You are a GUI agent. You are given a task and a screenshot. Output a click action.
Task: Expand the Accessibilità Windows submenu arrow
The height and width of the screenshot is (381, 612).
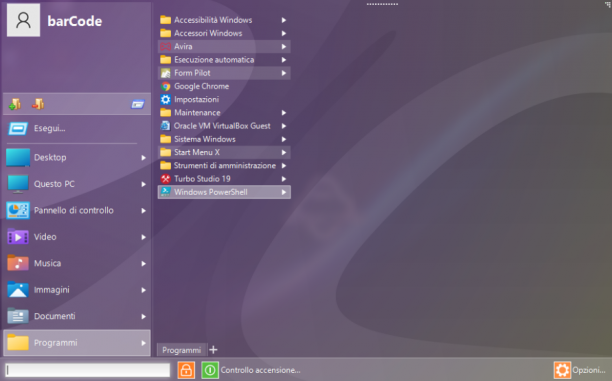click(x=284, y=20)
